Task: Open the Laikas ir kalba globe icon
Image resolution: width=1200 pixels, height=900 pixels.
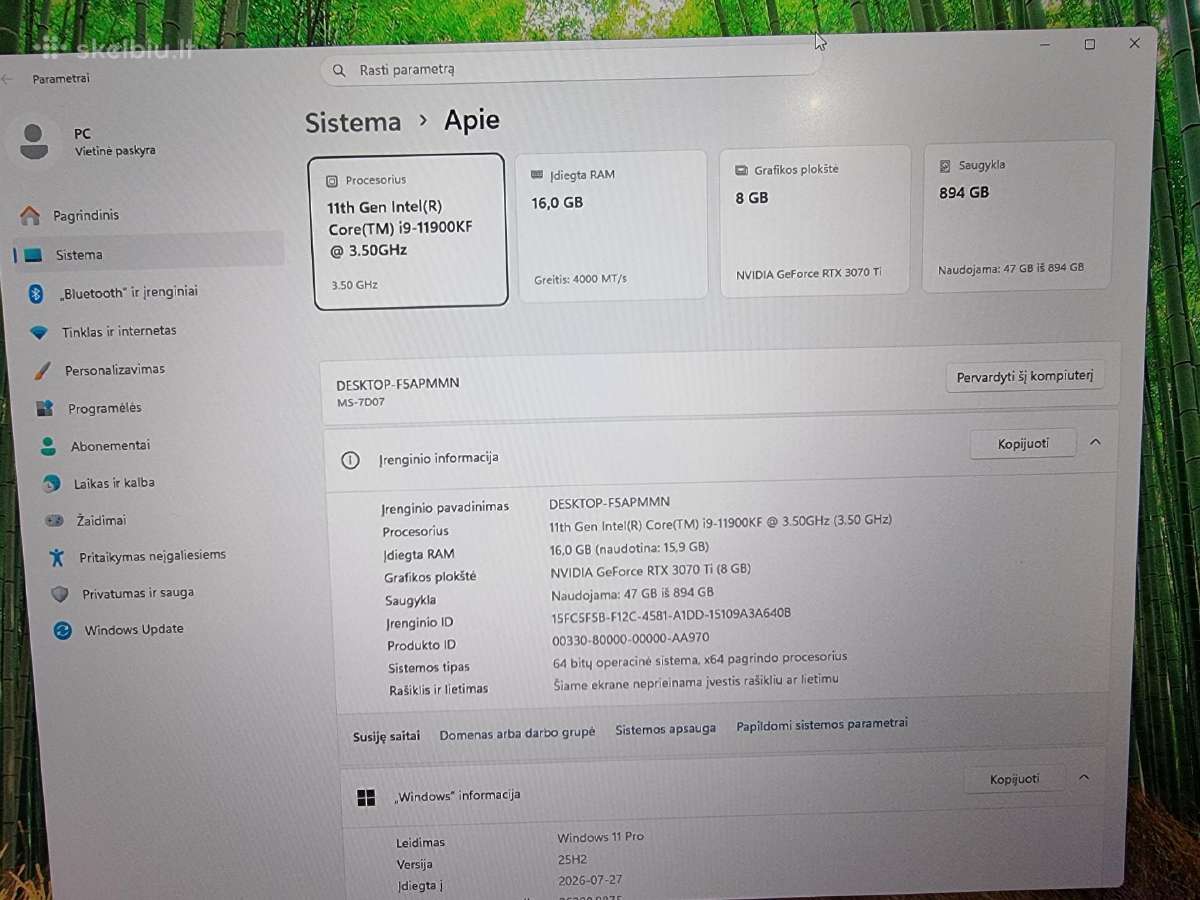Action: click(51, 484)
